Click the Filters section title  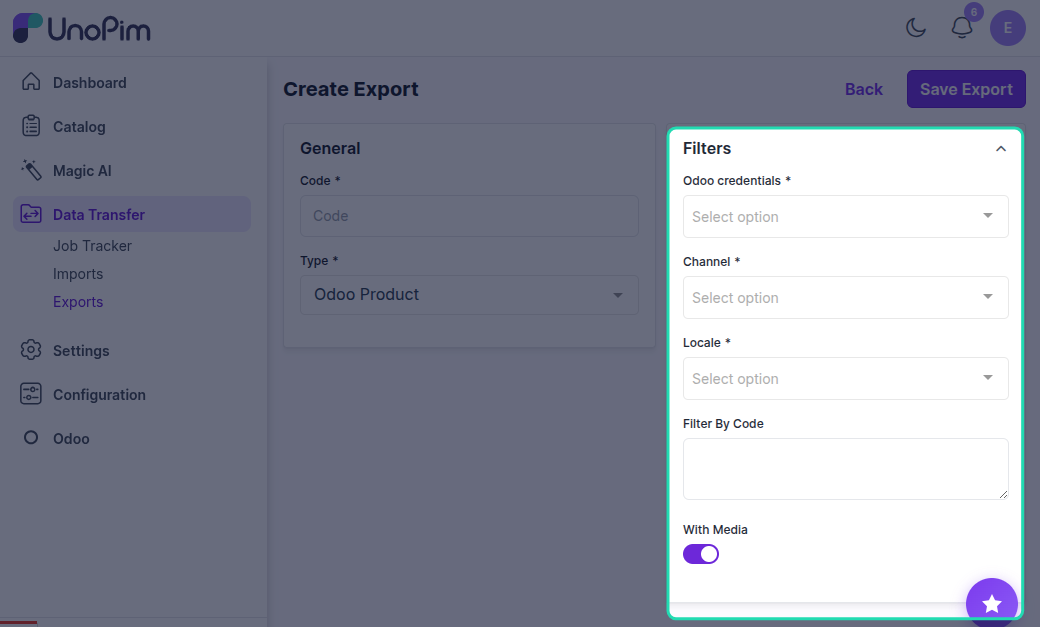707,148
